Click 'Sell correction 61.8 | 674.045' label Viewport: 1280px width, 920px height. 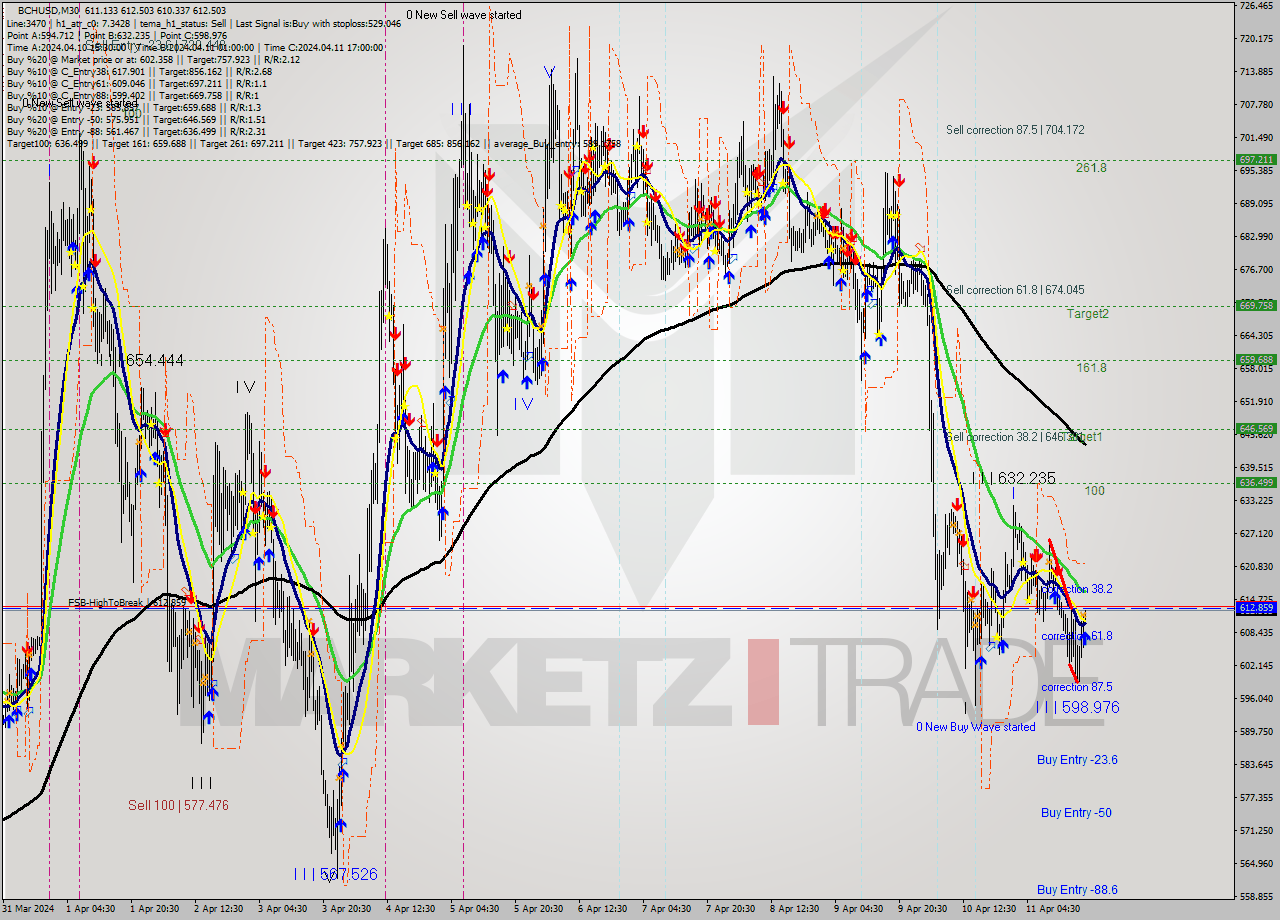tap(1015, 290)
